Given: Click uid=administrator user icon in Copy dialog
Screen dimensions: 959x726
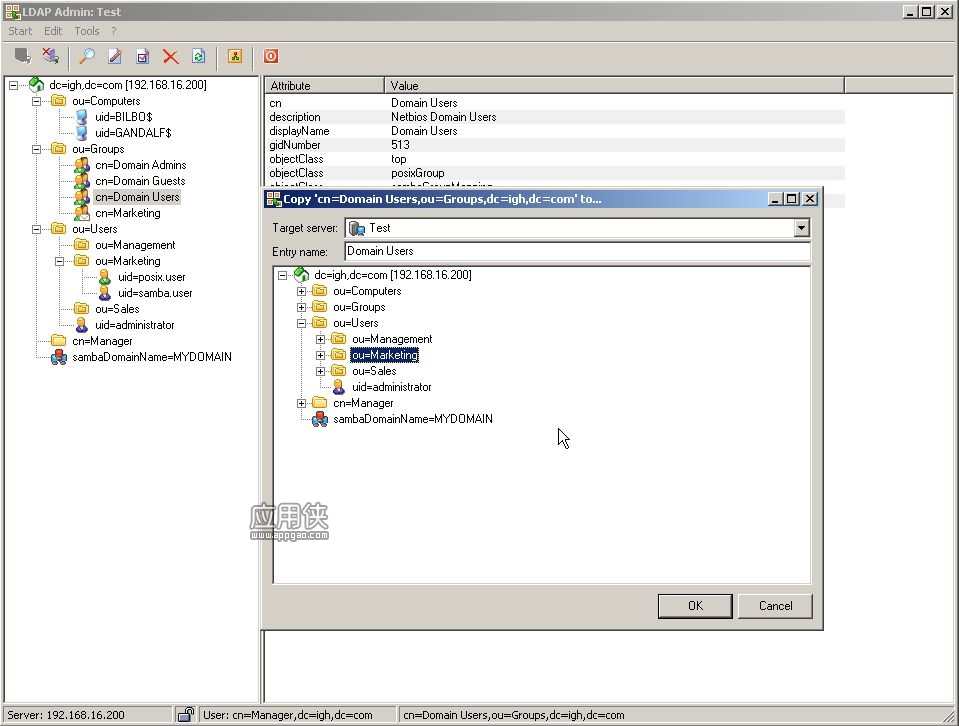Looking at the screenshot, I should coord(338,387).
